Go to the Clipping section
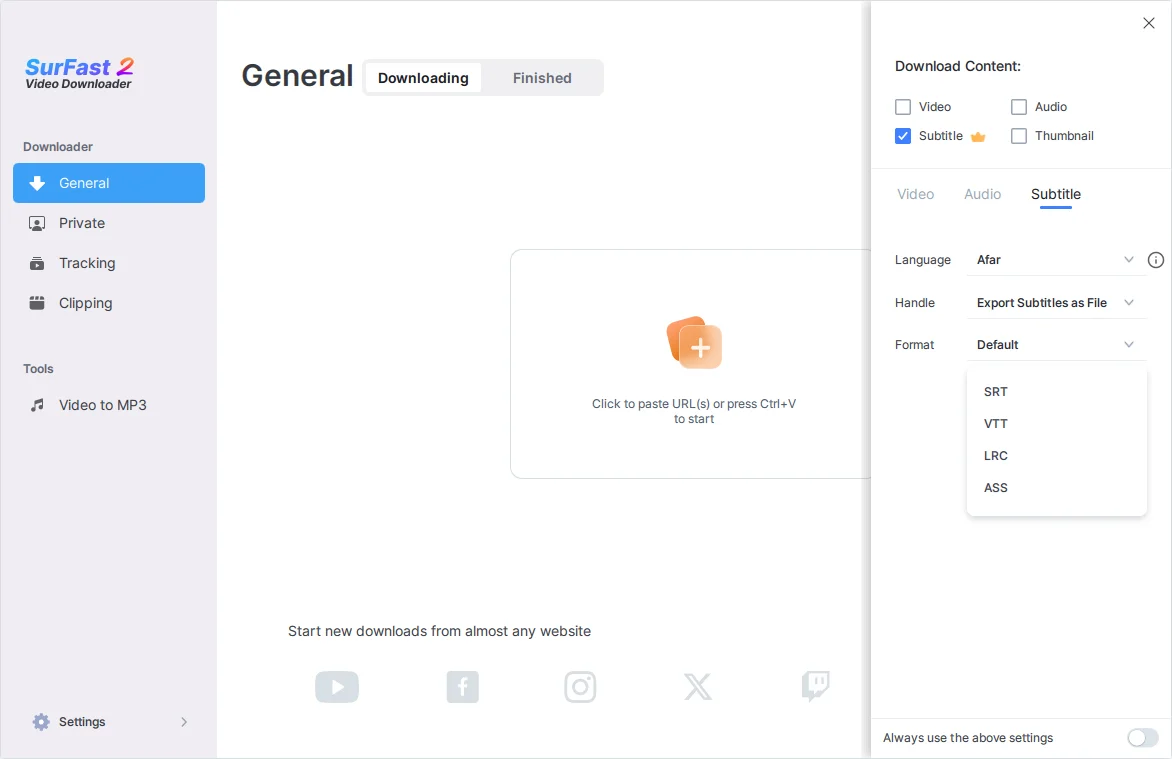This screenshot has height=759, width=1172. point(109,303)
